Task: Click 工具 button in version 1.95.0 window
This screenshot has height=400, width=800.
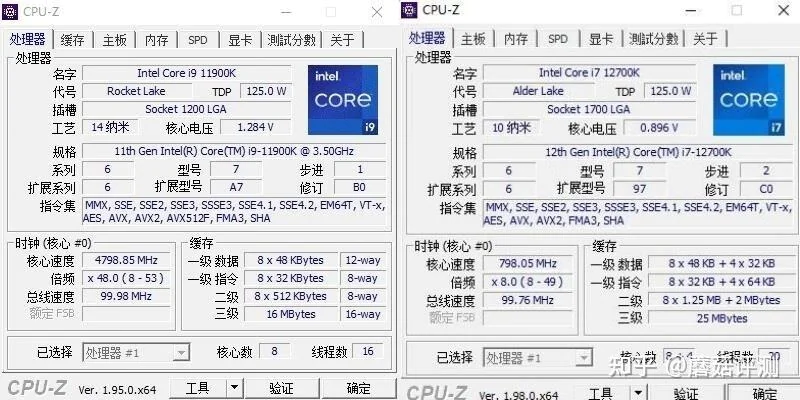Action: (x=197, y=388)
